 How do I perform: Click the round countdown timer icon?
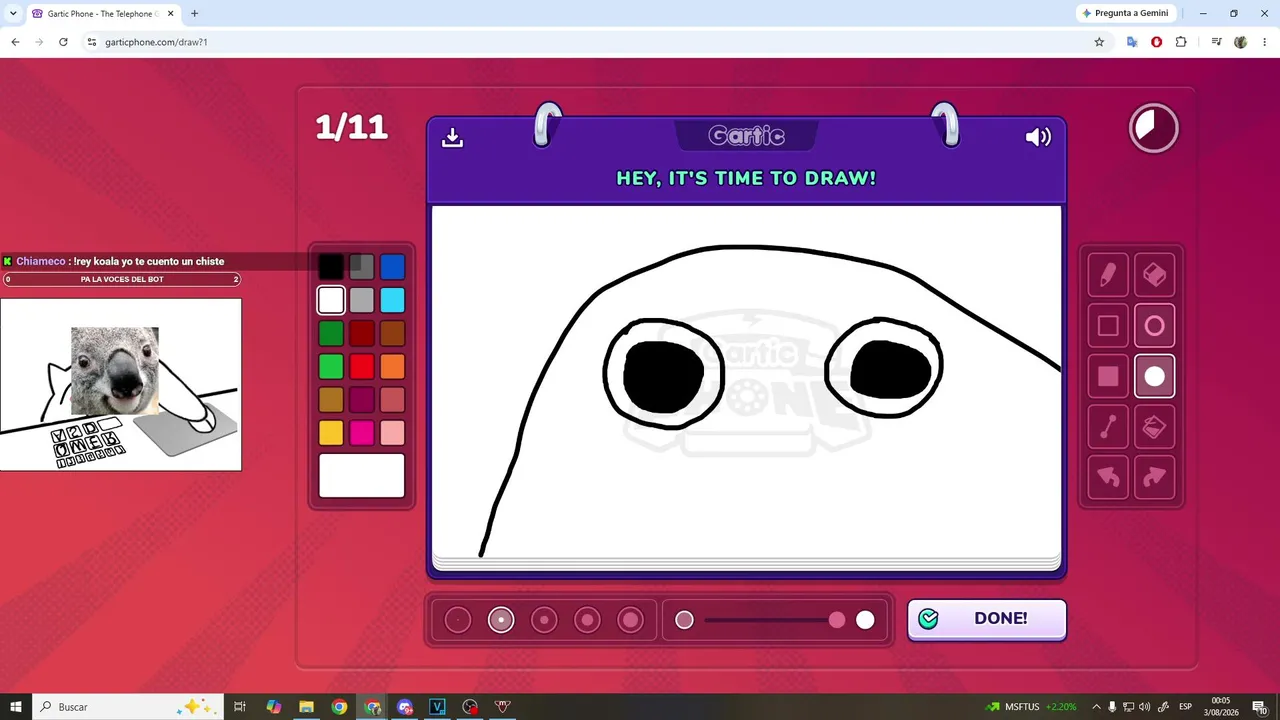pyautogui.click(x=1154, y=128)
